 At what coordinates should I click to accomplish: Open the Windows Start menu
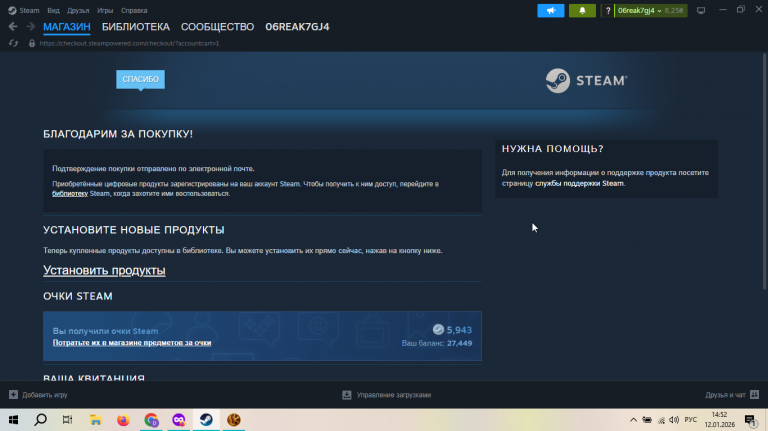(x=13, y=420)
